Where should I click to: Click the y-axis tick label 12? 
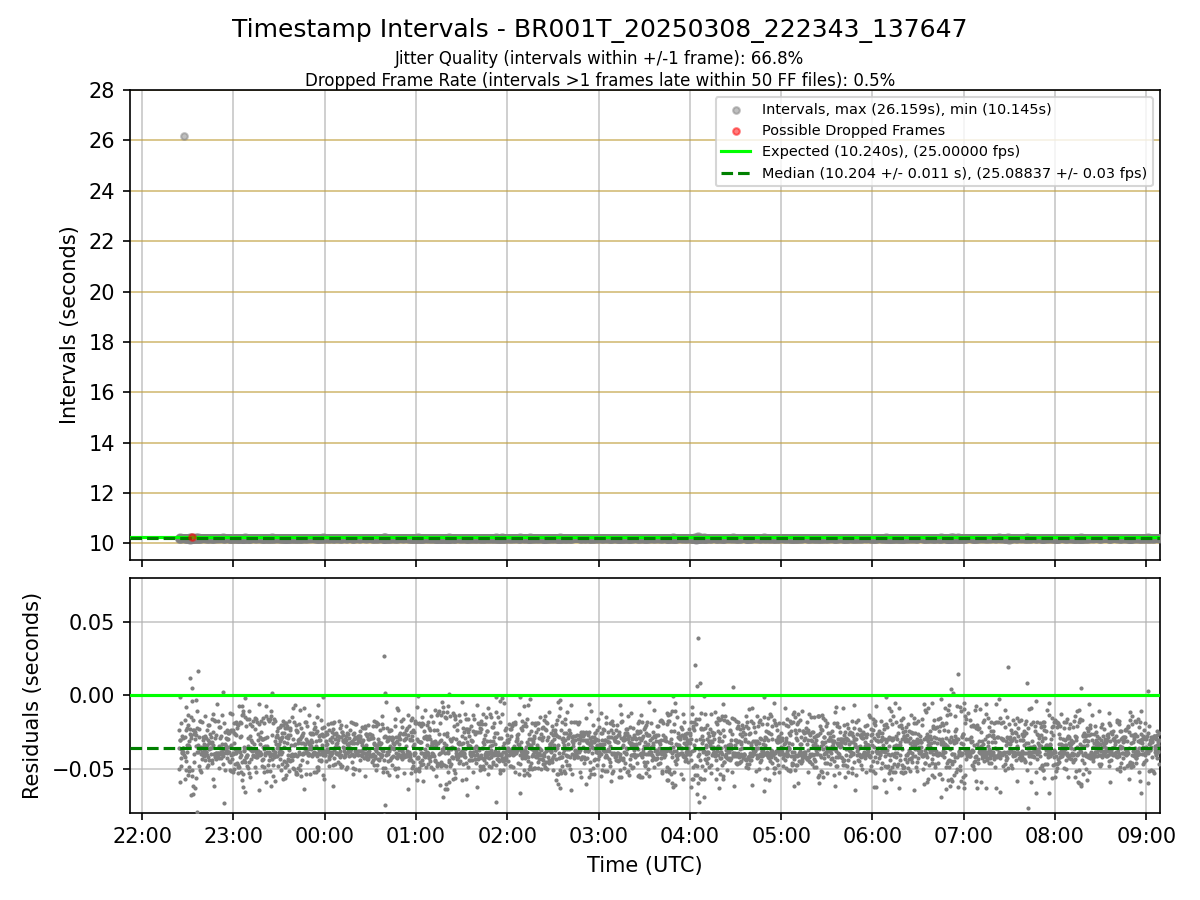tap(104, 493)
